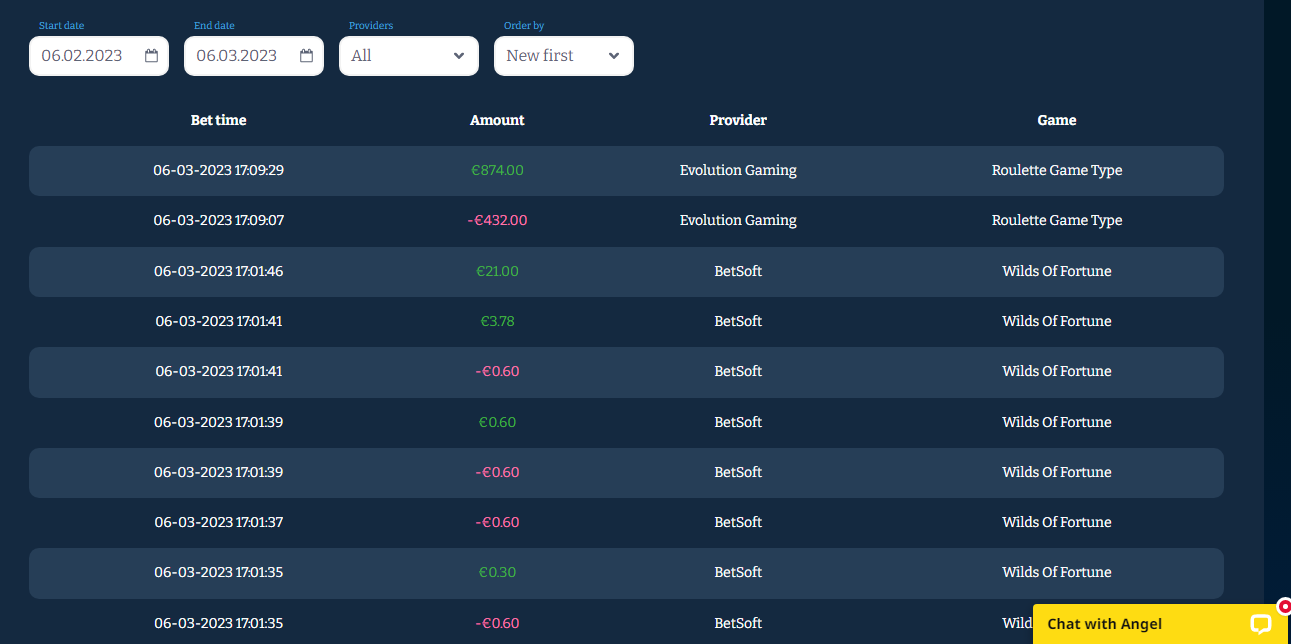Click the Bet time column header

[x=218, y=120]
